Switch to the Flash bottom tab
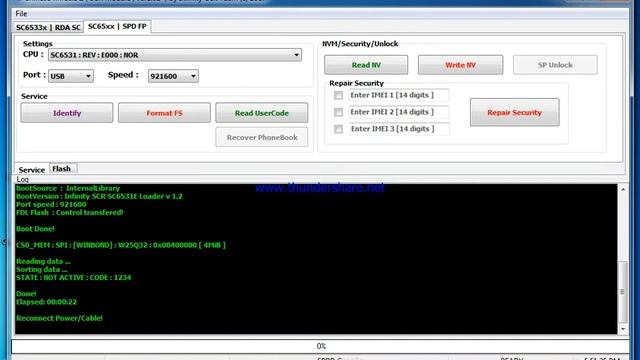The width and height of the screenshot is (640, 360). (62, 169)
